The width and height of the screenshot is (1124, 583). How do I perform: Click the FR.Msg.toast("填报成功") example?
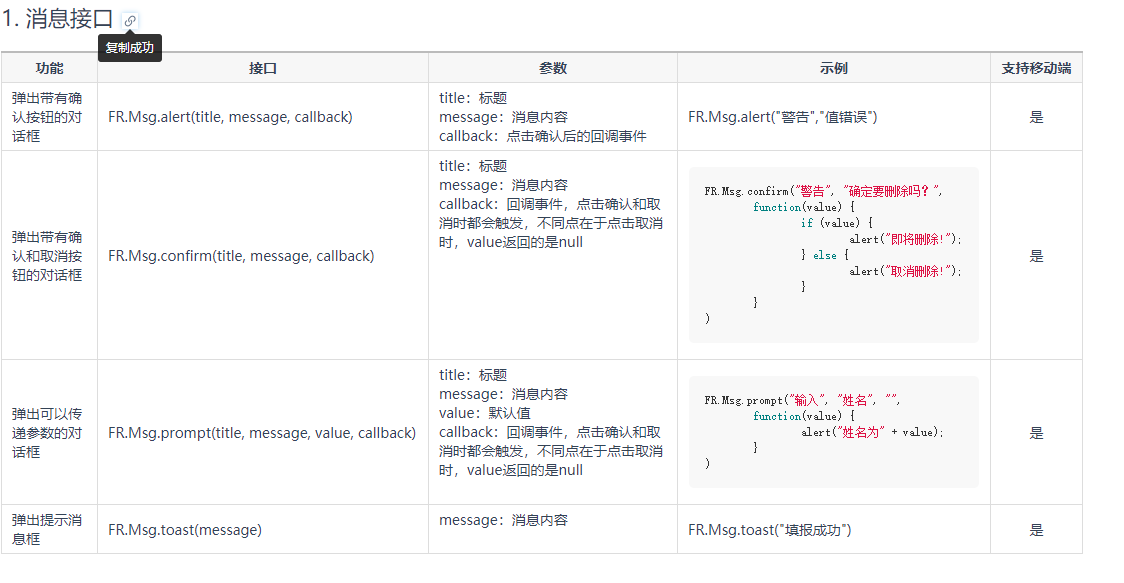[x=770, y=530]
